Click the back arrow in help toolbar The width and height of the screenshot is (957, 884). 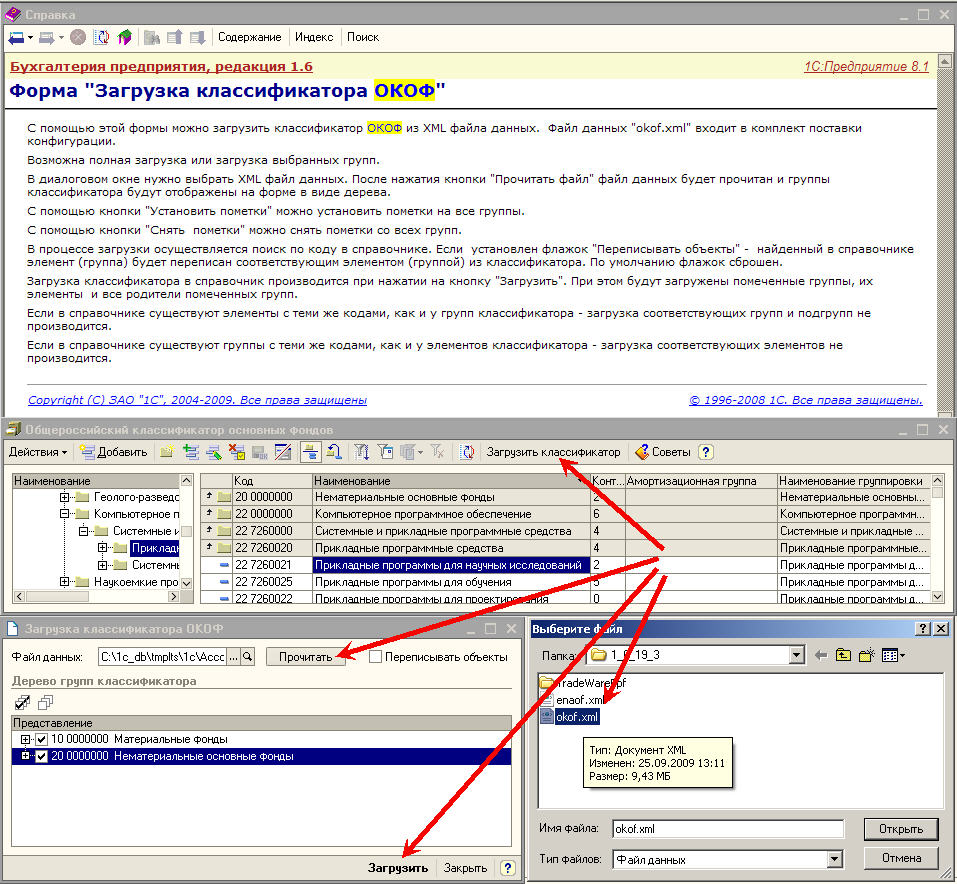pyautogui.click(x=16, y=37)
